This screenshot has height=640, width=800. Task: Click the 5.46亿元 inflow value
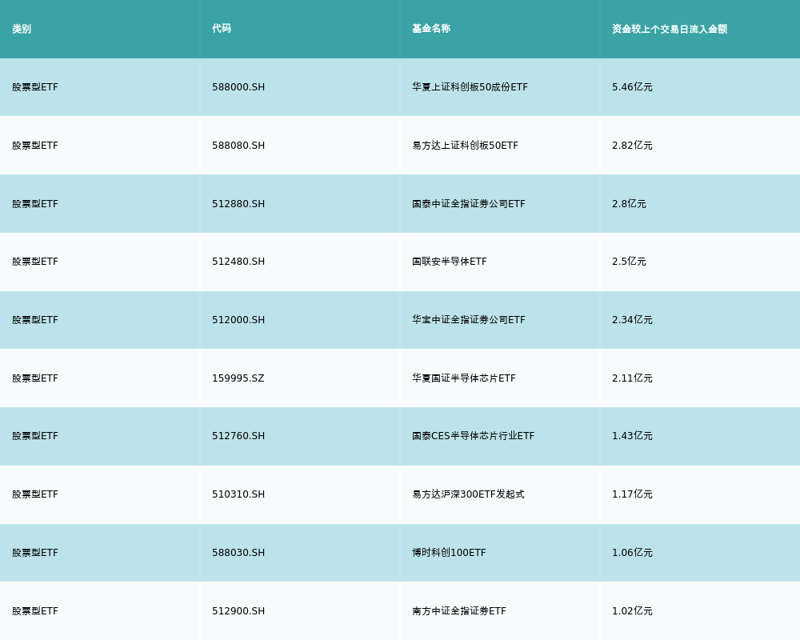point(632,87)
